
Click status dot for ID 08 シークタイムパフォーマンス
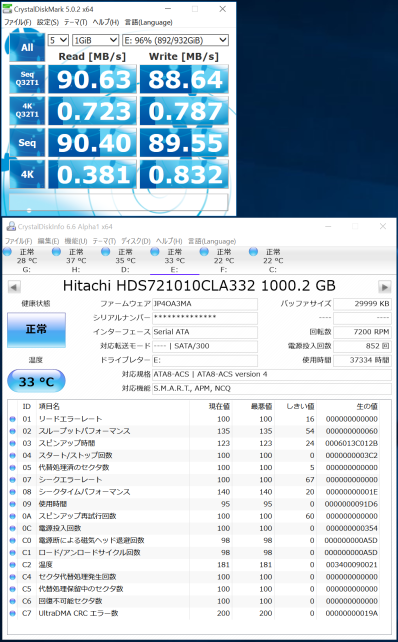(12, 492)
